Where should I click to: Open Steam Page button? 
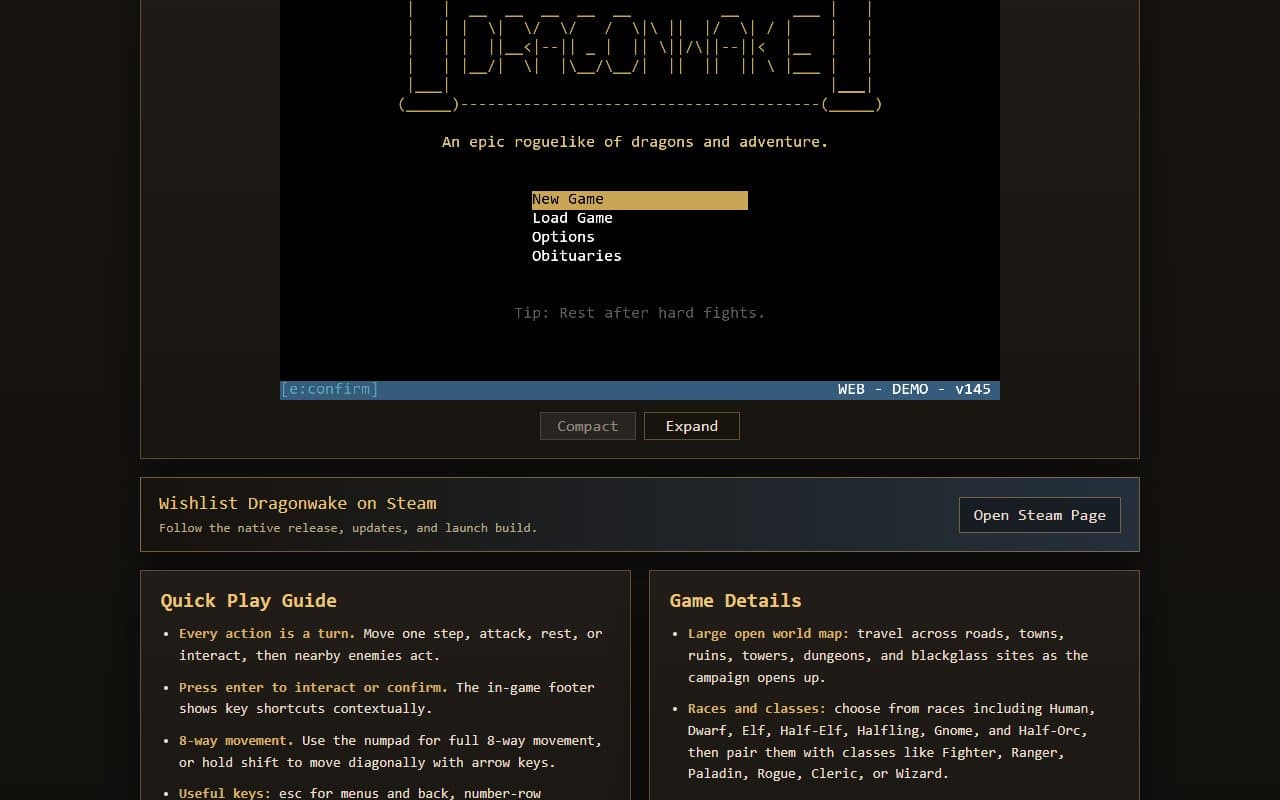coord(1039,515)
